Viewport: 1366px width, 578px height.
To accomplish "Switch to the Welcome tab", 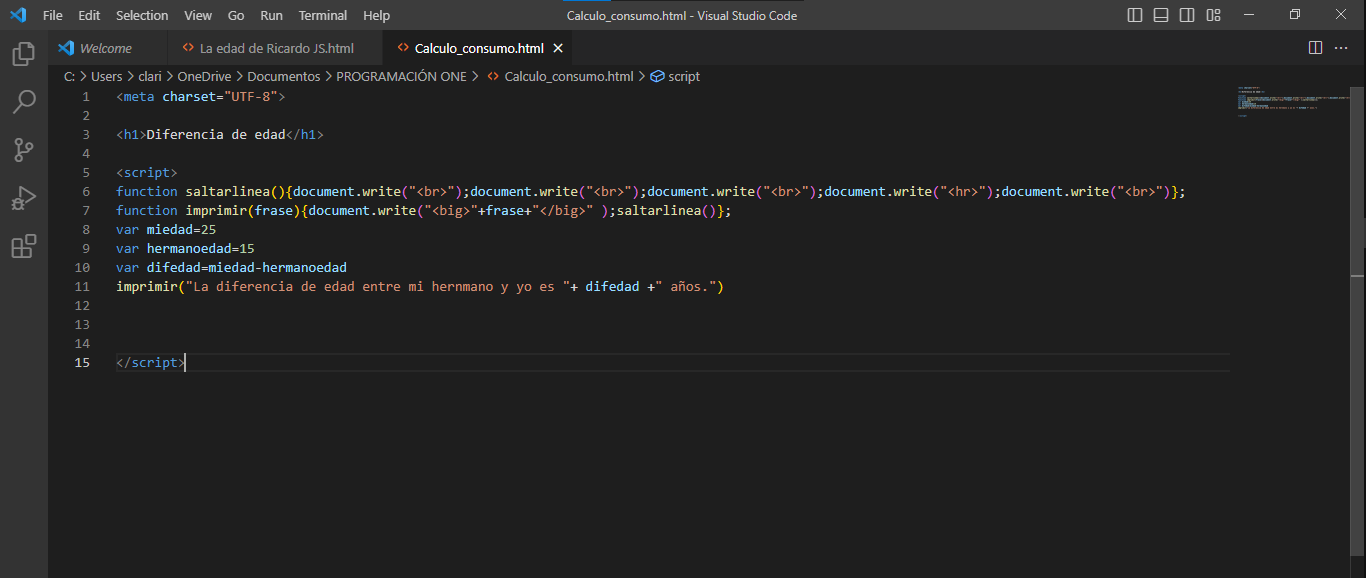I will click(x=105, y=48).
